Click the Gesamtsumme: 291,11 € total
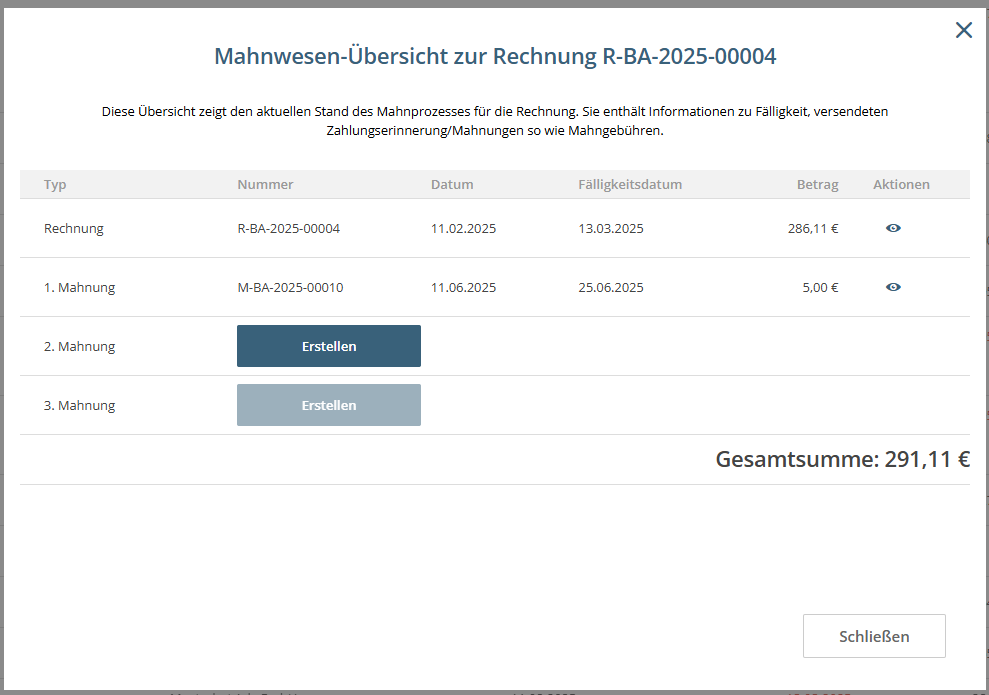 tap(842, 459)
